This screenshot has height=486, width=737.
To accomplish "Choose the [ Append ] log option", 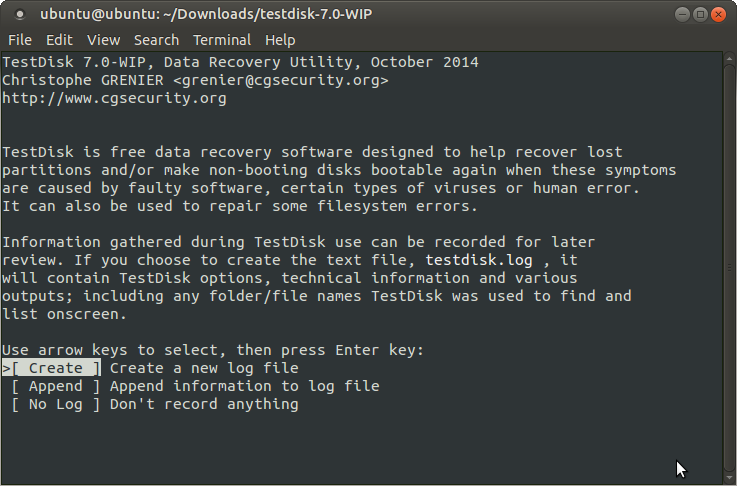I will coord(55,387).
